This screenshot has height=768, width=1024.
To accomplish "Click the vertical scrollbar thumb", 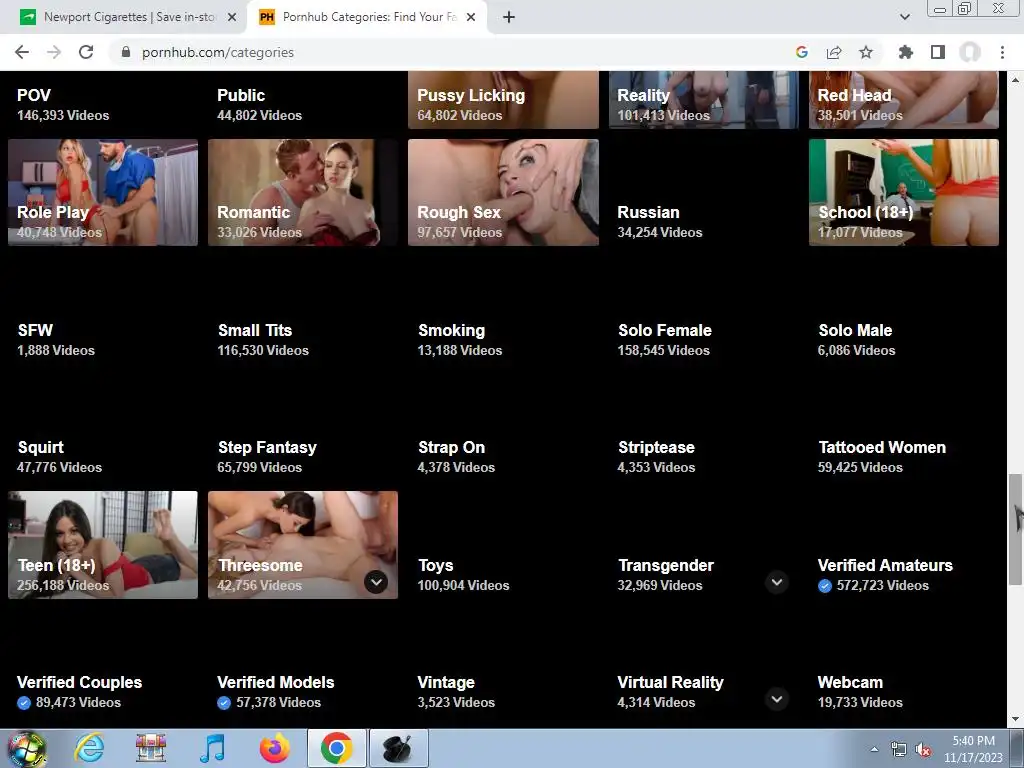I will click(1015, 530).
